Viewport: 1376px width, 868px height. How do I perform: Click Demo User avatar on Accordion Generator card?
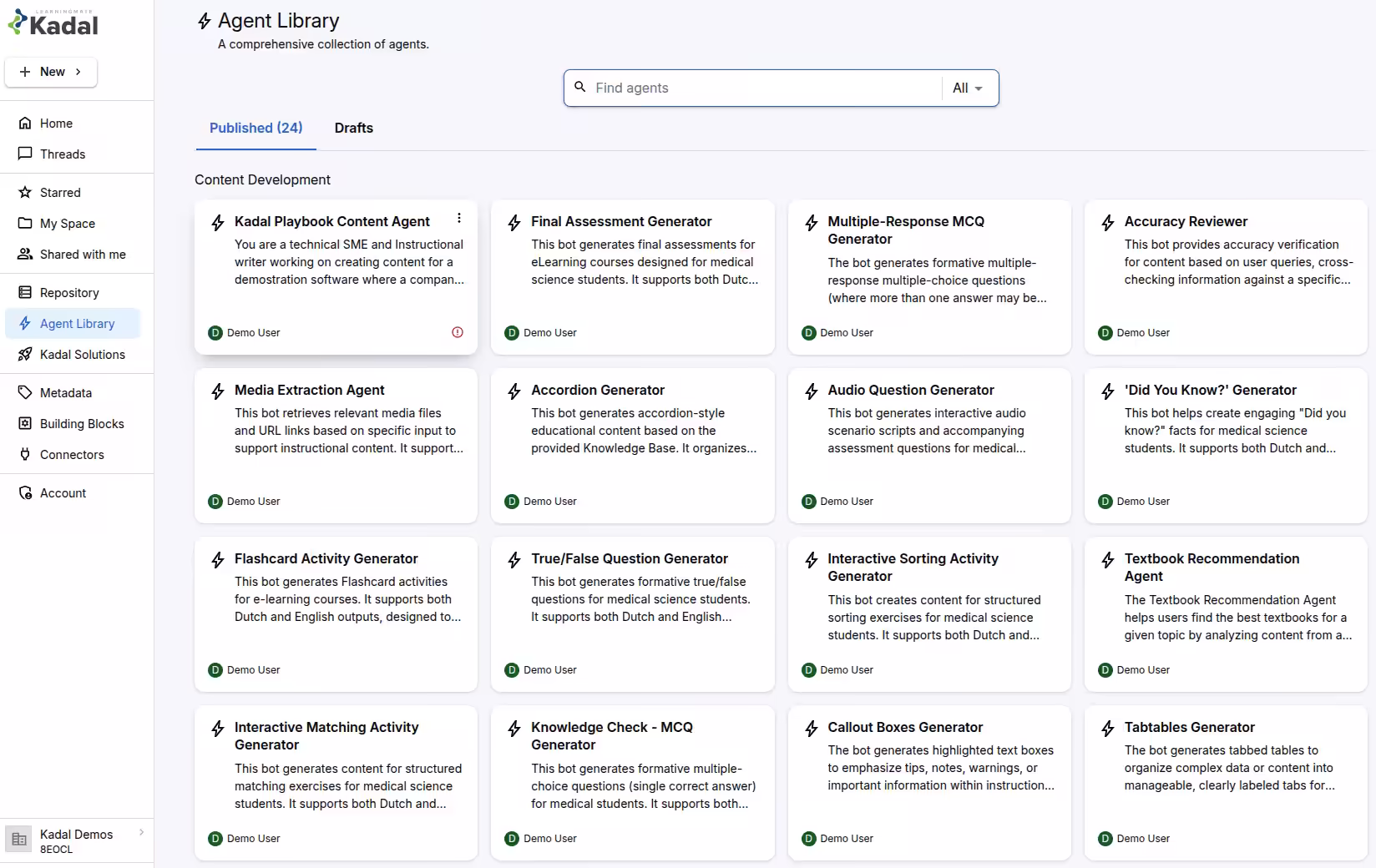(x=512, y=502)
